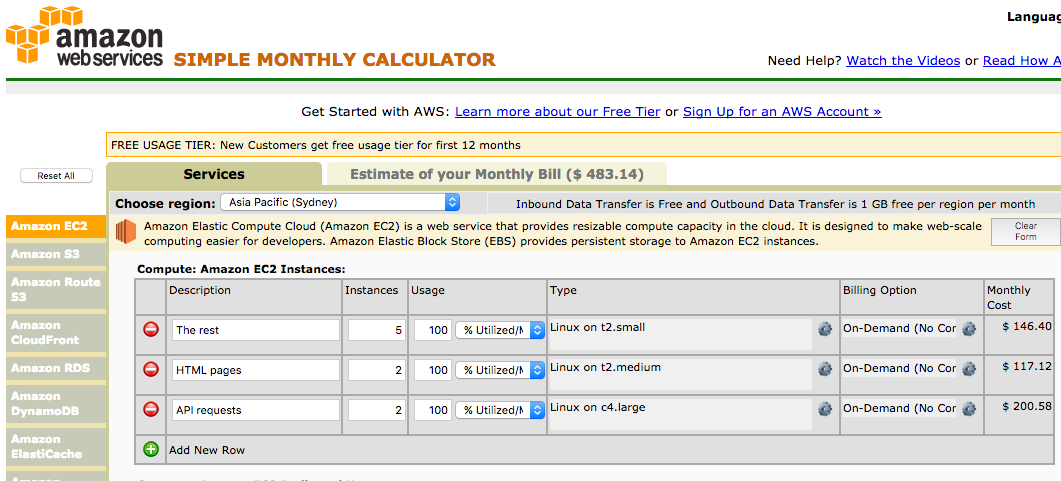Screen dimensions: 1061x481
Task: Edit instances count for 'API requests' row
Action: point(376,410)
